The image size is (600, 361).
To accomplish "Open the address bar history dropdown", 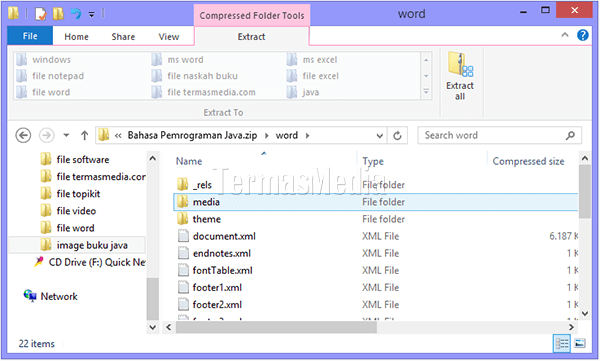I will pos(379,136).
